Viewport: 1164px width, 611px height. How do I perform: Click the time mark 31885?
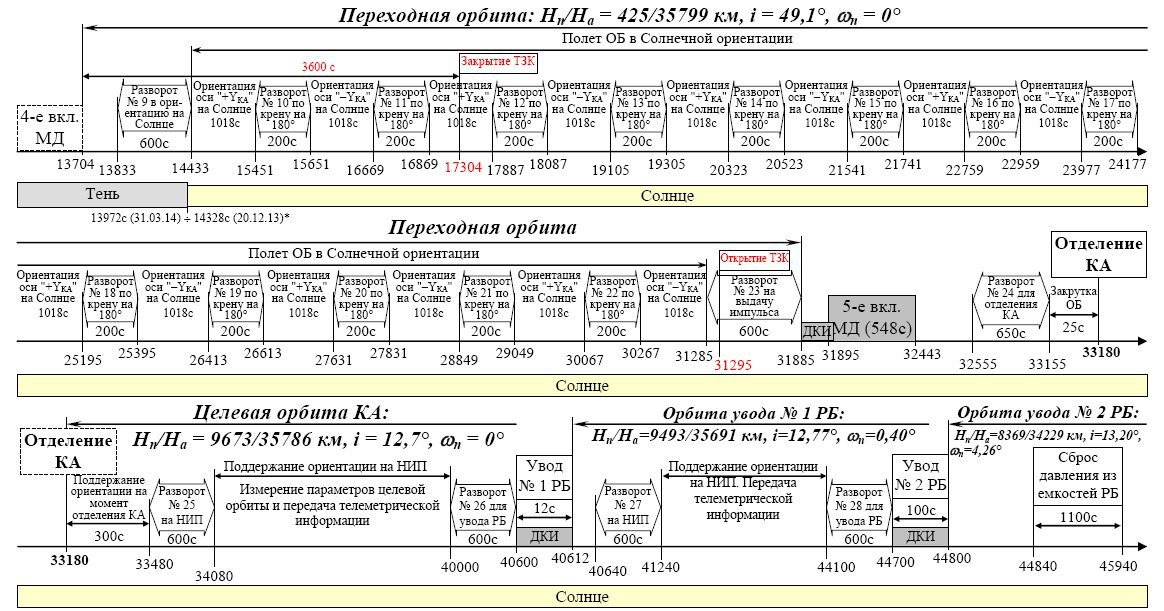796,360
